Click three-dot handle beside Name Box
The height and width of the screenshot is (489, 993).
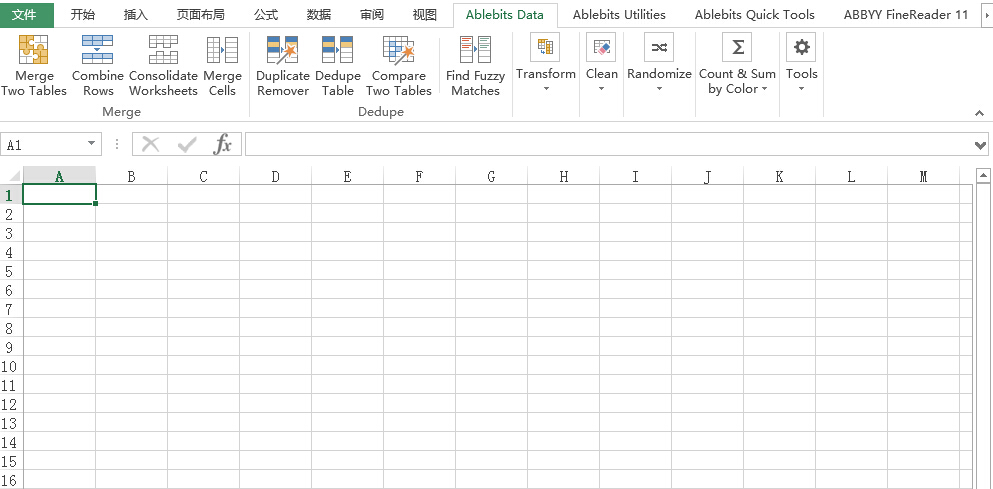tap(117, 144)
